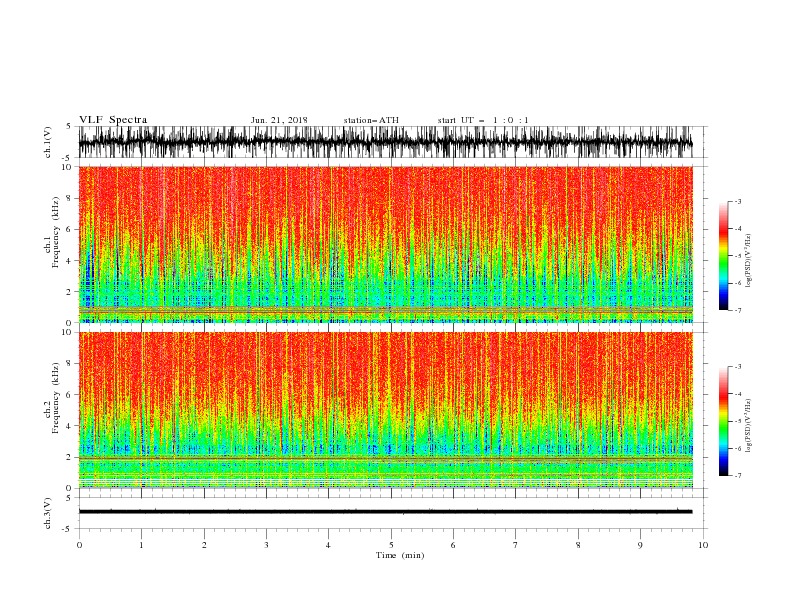The height and width of the screenshot is (612, 792).
Task: Click the ch.1 spectrogram panel
Action: [x=386, y=244]
